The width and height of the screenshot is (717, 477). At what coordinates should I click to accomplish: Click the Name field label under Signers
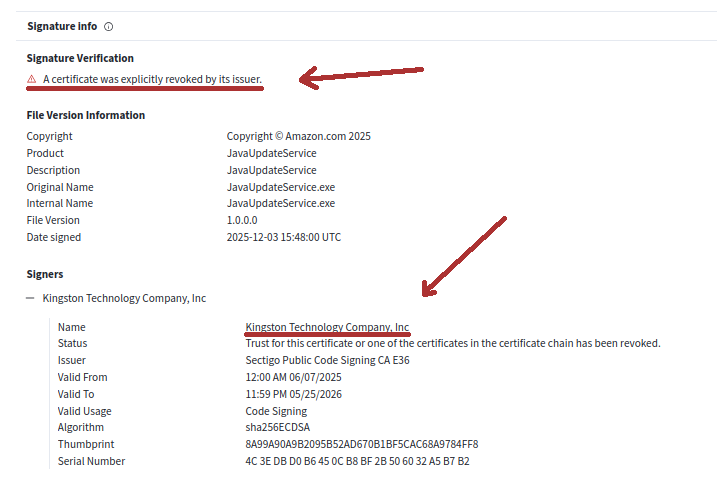click(71, 327)
